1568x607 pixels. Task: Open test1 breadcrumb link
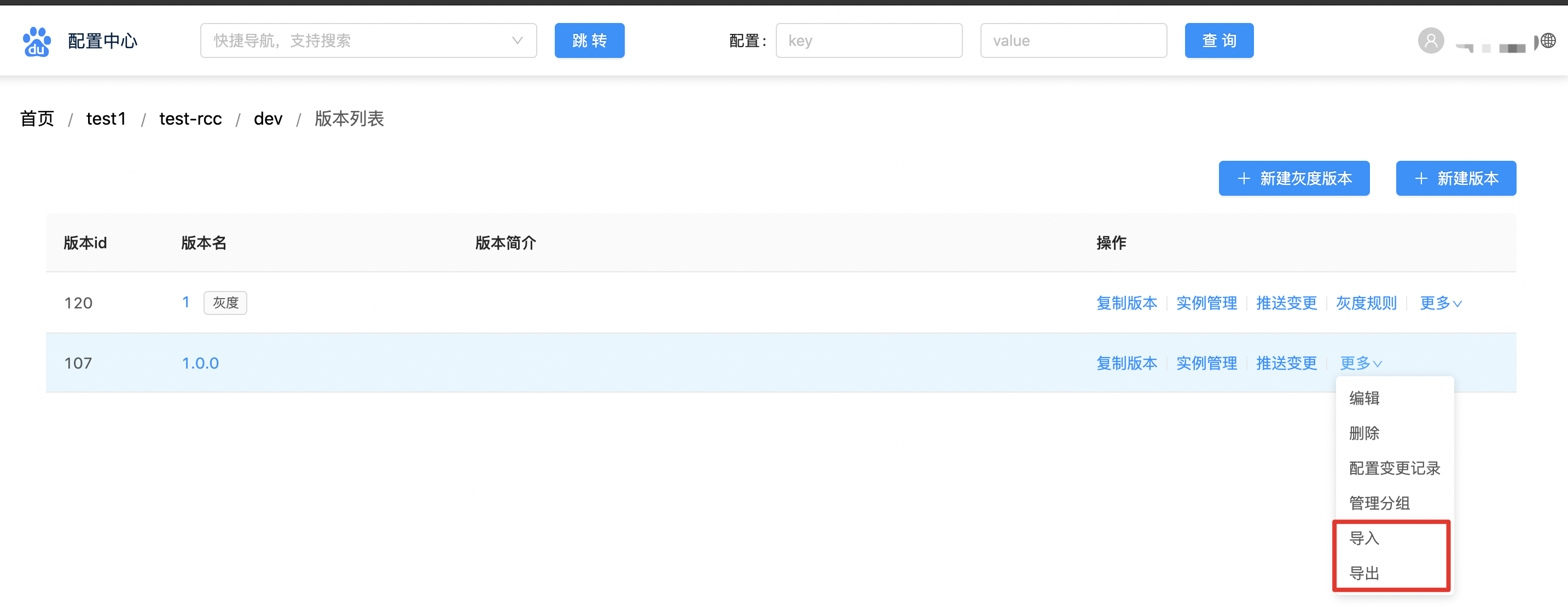(x=106, y=119)
